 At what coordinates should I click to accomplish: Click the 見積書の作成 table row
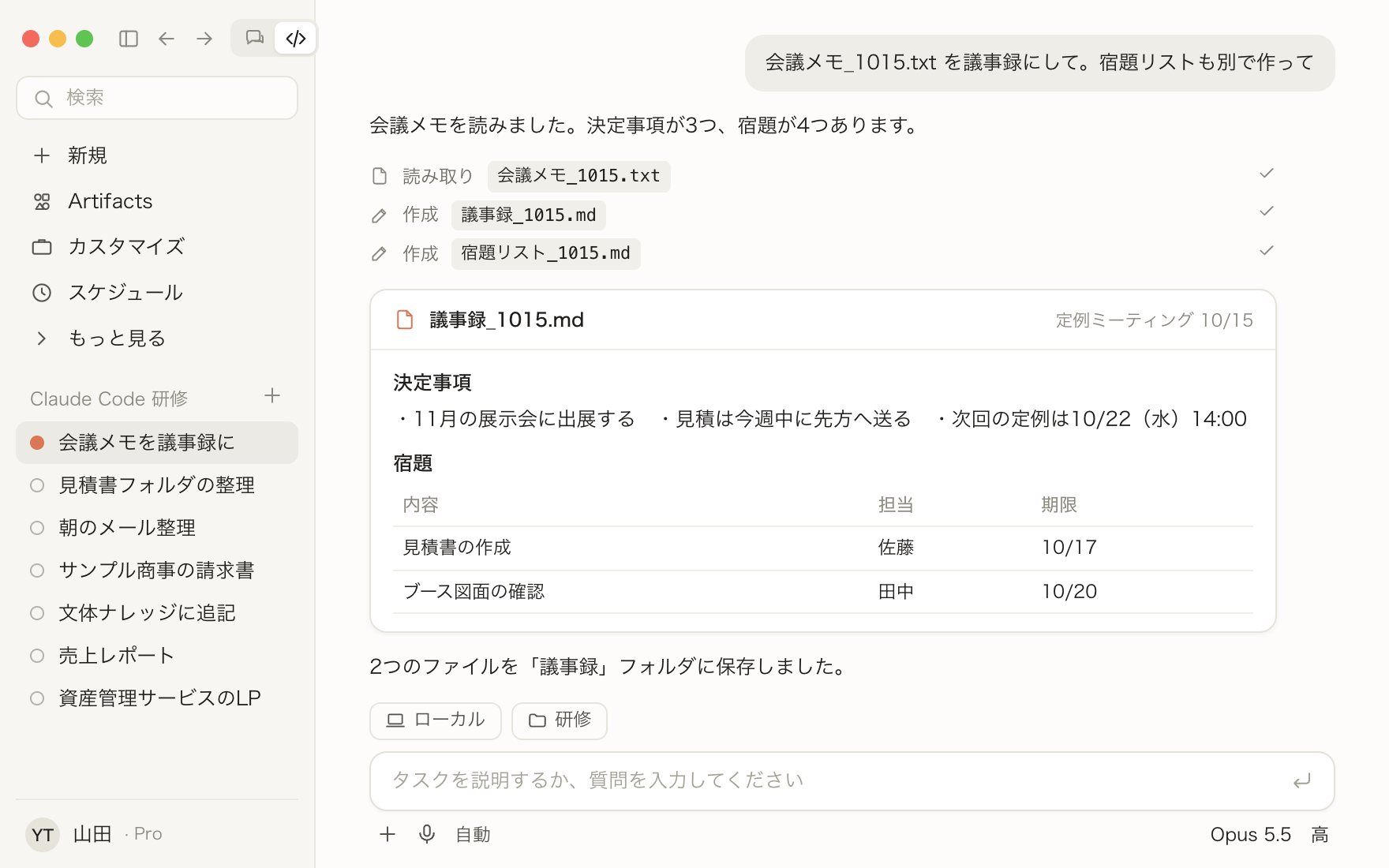point(823,548)
